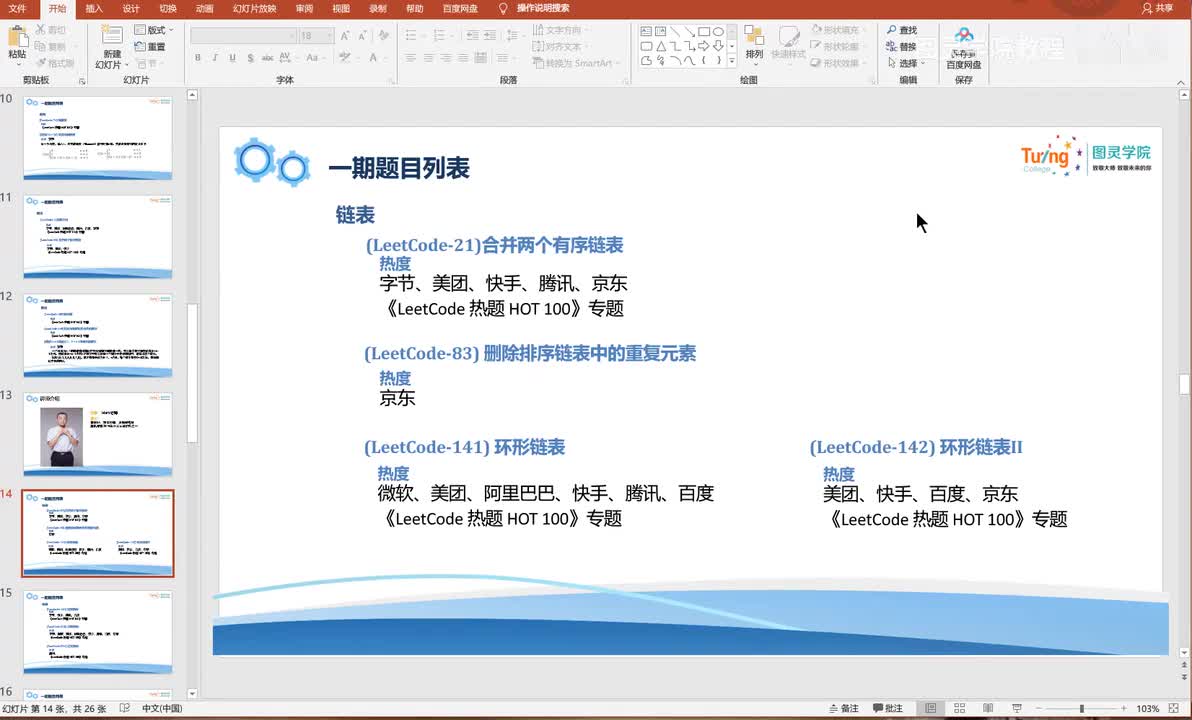This screenshot has width=1192, height=720.
Task: Select the oval shape in shapes gallery
Action: [x=718, y=32]
